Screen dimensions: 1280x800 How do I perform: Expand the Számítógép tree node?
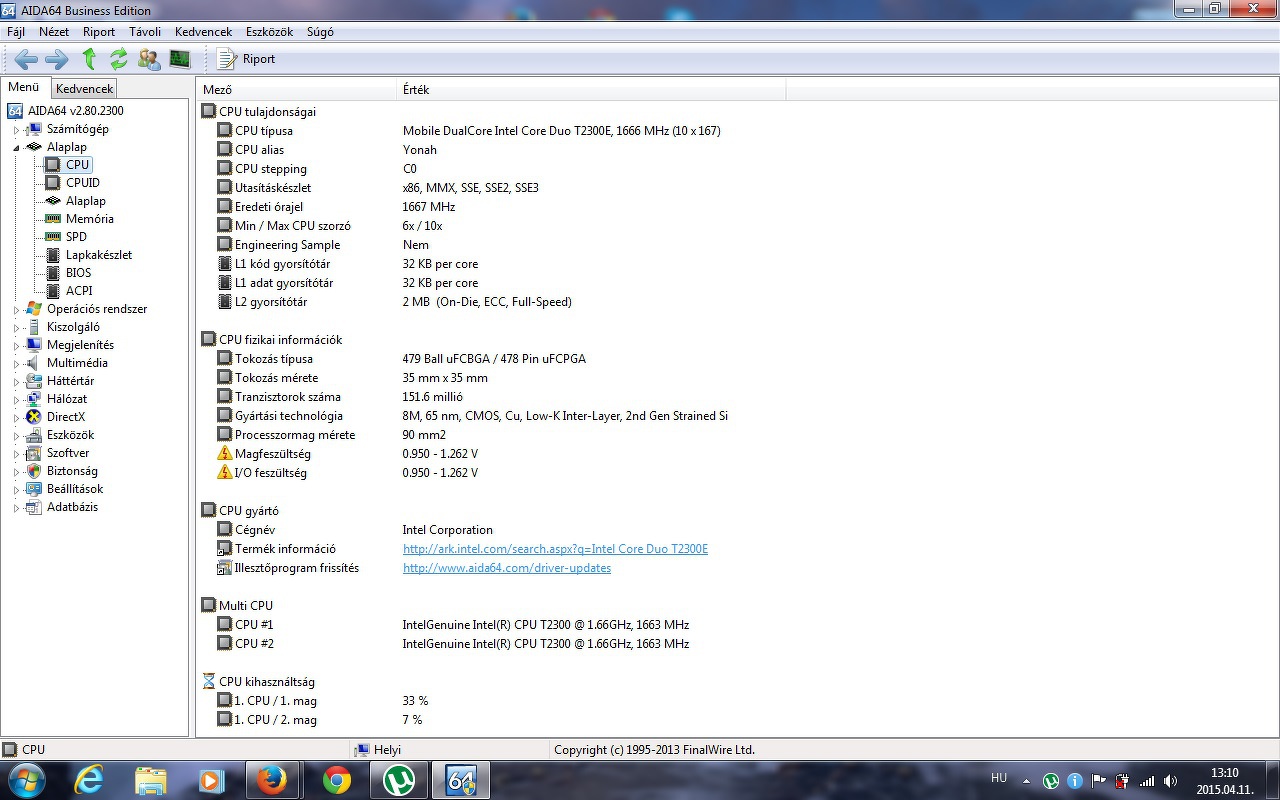[x=16, y=129]
